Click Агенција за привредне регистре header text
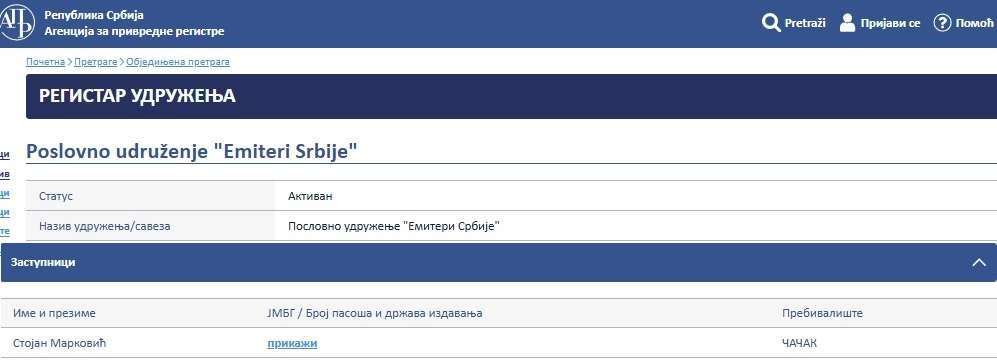 coord(134,31)
